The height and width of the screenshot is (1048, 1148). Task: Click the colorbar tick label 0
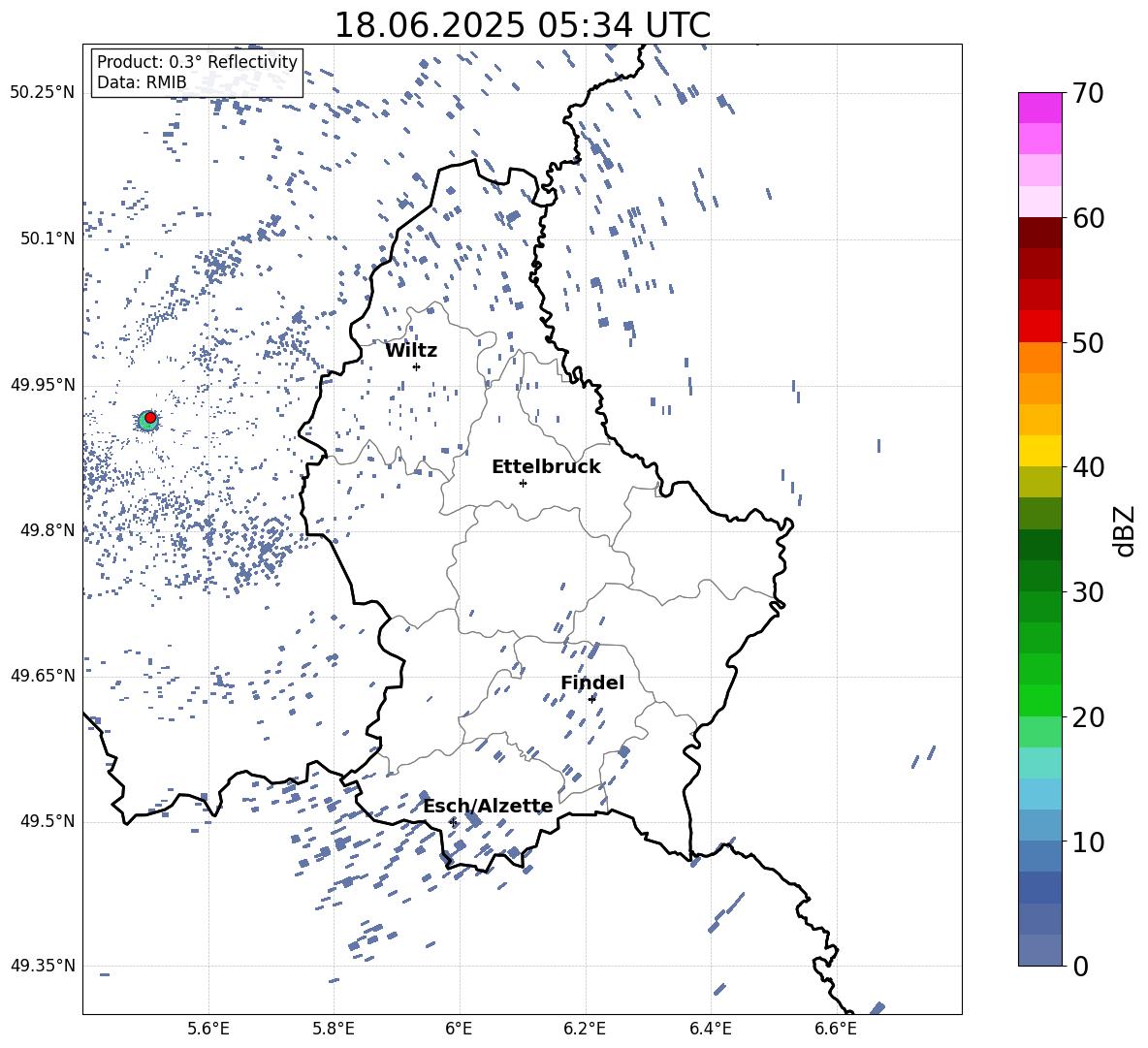(1081, 966)
